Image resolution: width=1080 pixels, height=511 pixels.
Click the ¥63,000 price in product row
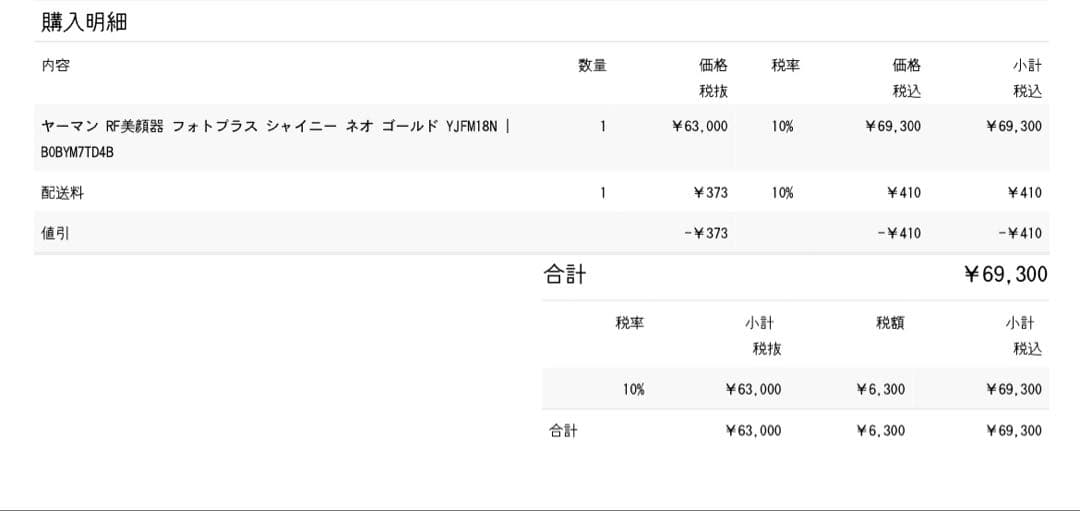tap(700, 126)
